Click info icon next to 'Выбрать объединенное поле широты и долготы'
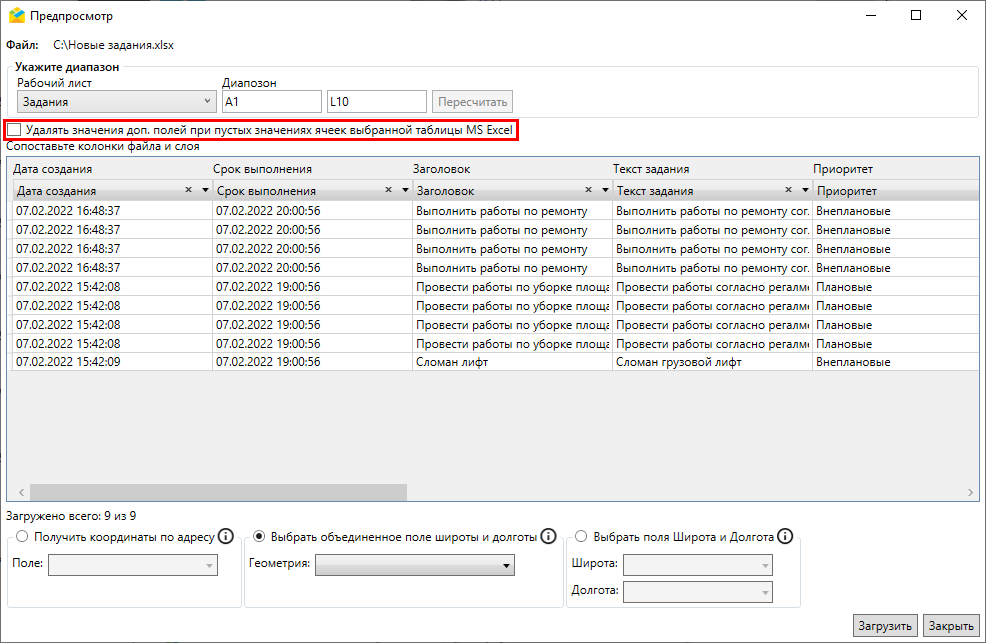Viewport: 986px width, 643px height. 548,537
